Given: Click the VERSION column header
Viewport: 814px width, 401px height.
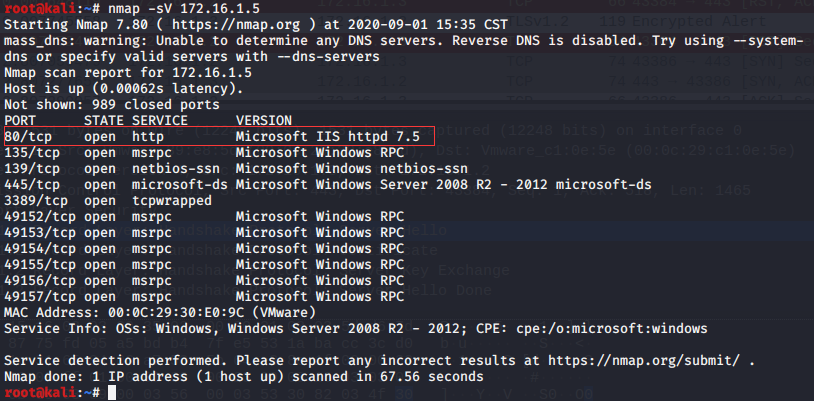Looking at the screenshot, I should pyautogui.click(x=264, y=119).
